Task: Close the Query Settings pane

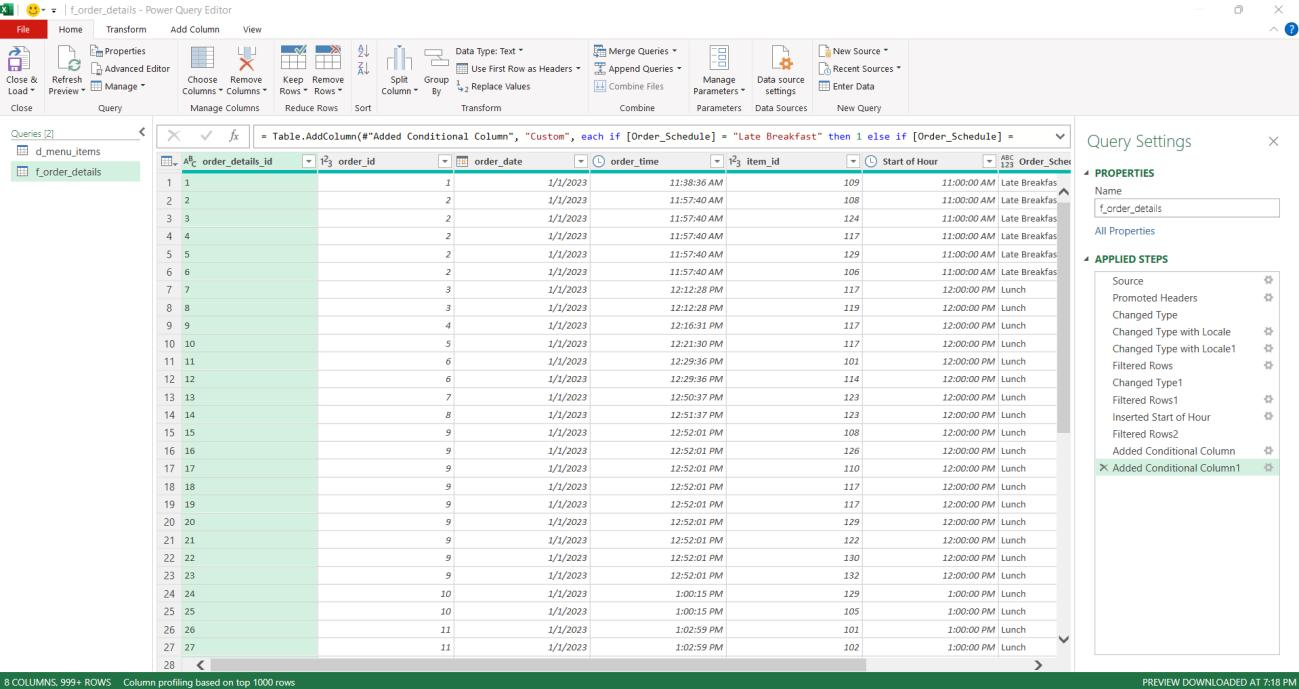Action: (x=1273, y=142)
